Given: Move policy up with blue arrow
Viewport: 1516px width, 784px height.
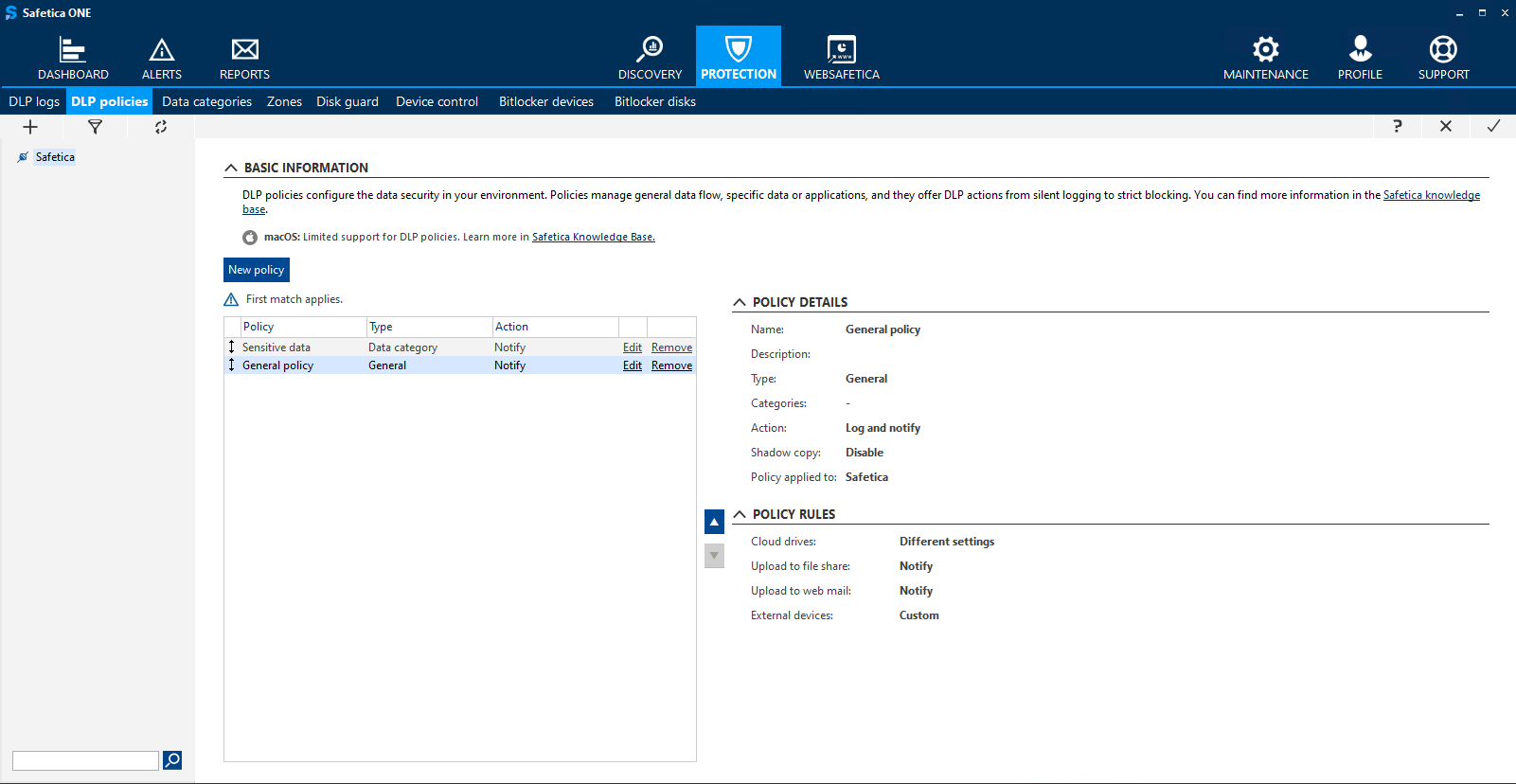Looking at the screenshot, I should pos(714,522).
